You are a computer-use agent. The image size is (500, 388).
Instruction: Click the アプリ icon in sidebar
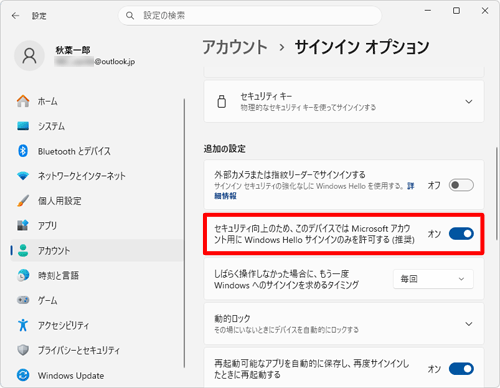tap(23, 226)
